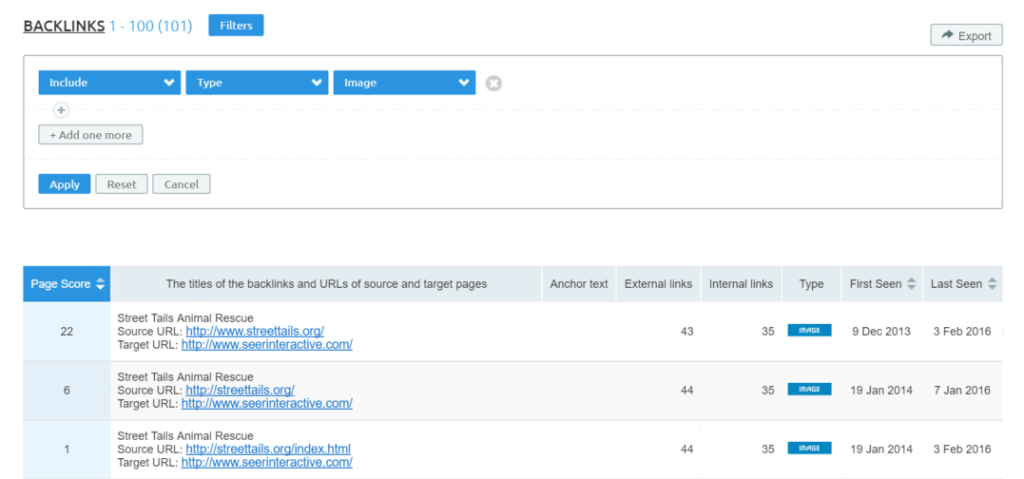Click the BACKLINKS heading link
Image resolution: width=1024 pixels, height=479 pixels.
[x=64, y=26]
